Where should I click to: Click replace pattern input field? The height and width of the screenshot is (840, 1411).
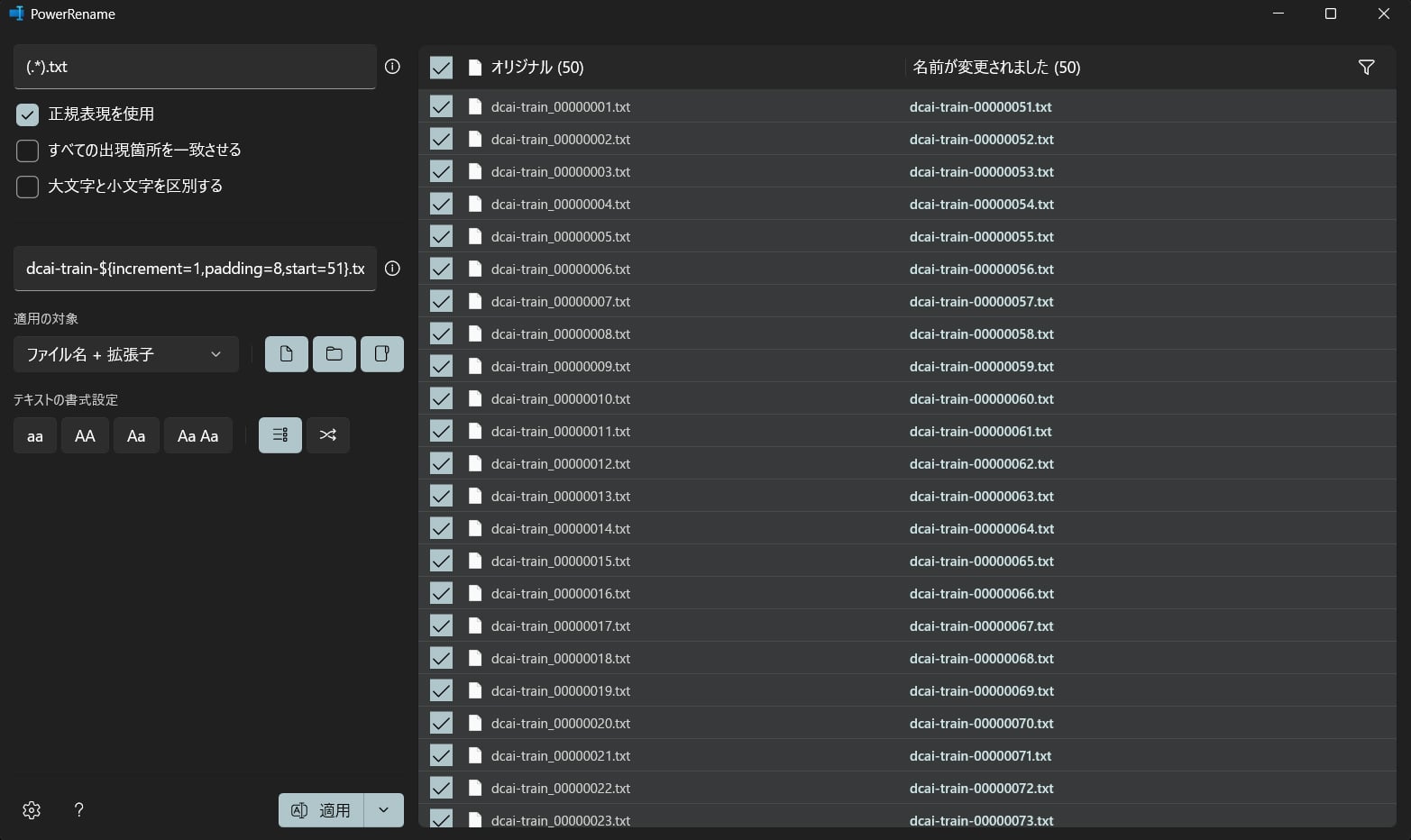(x=195, y=269)
